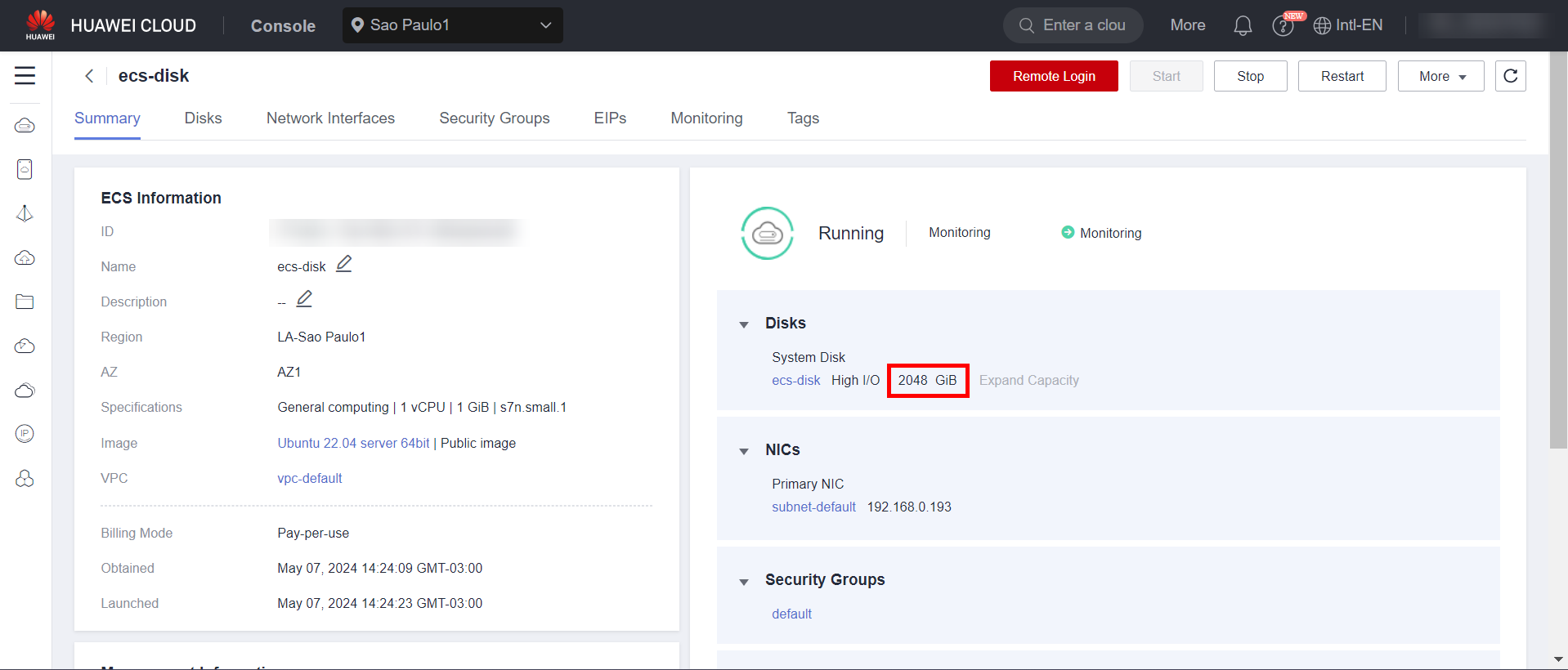This screenshot has height=670, width=1568.
Task: Switch to the Monitoring tab
Action: (x=706, y=118)
